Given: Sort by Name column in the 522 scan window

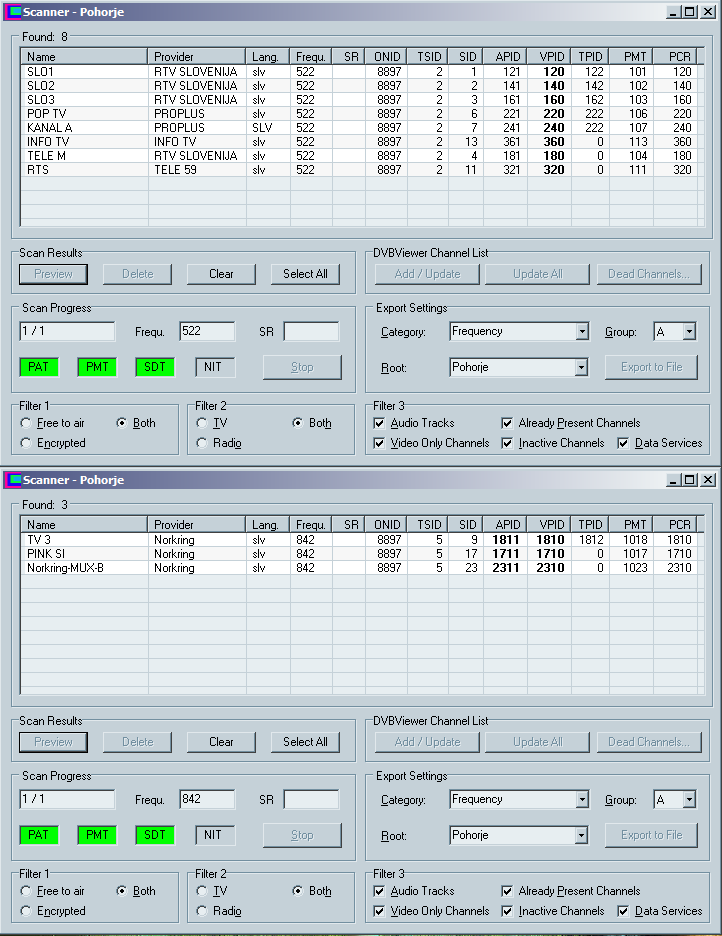Looking at the screenshot, I should click(84, 57).
